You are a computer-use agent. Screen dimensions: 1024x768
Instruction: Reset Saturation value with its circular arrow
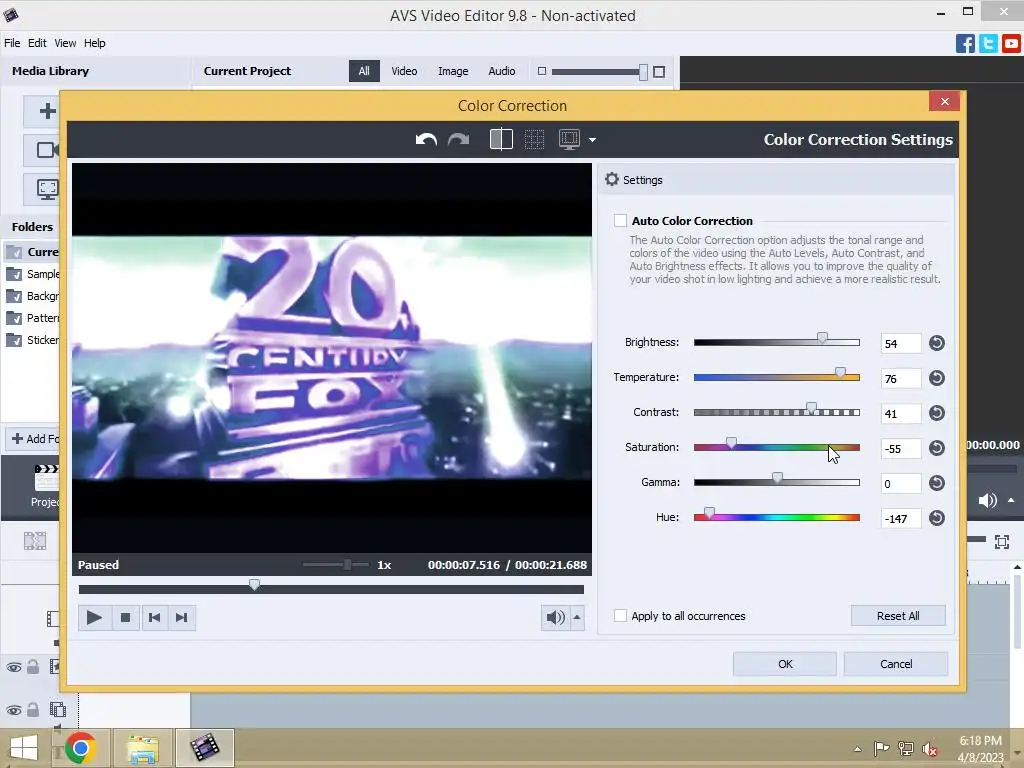[936, 448]
